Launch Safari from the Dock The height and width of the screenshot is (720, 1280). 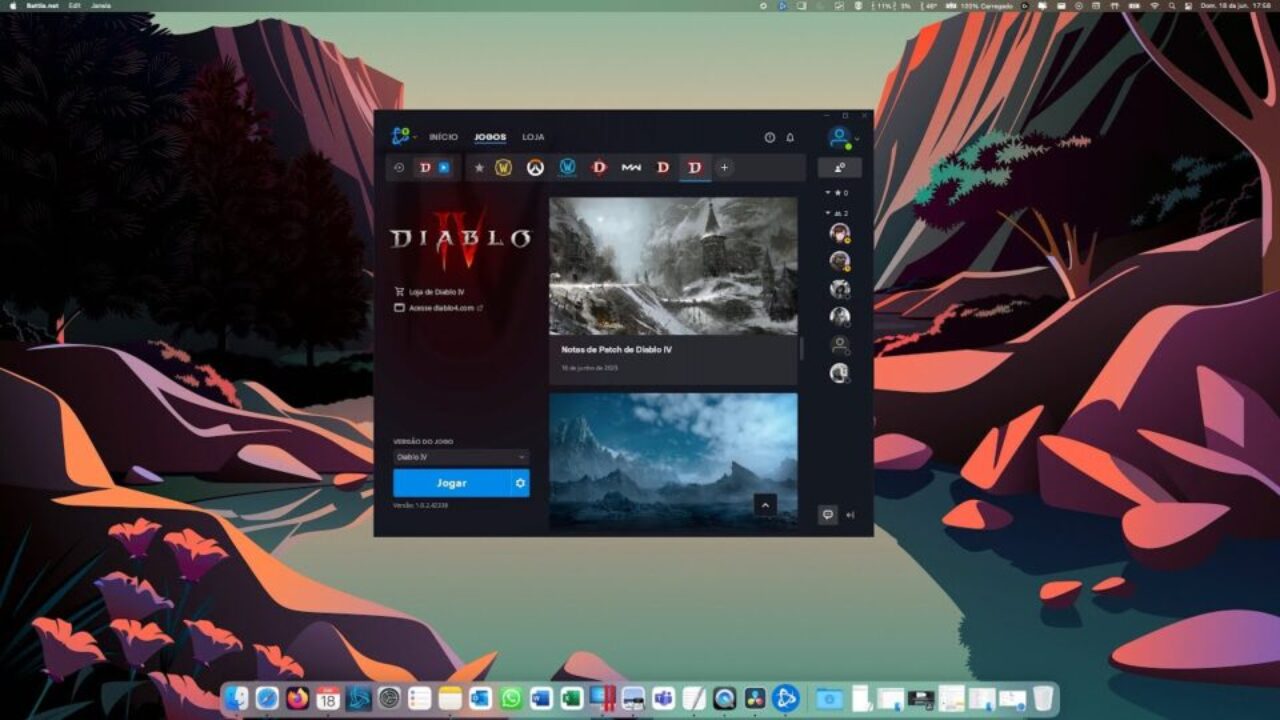(267, 698)
